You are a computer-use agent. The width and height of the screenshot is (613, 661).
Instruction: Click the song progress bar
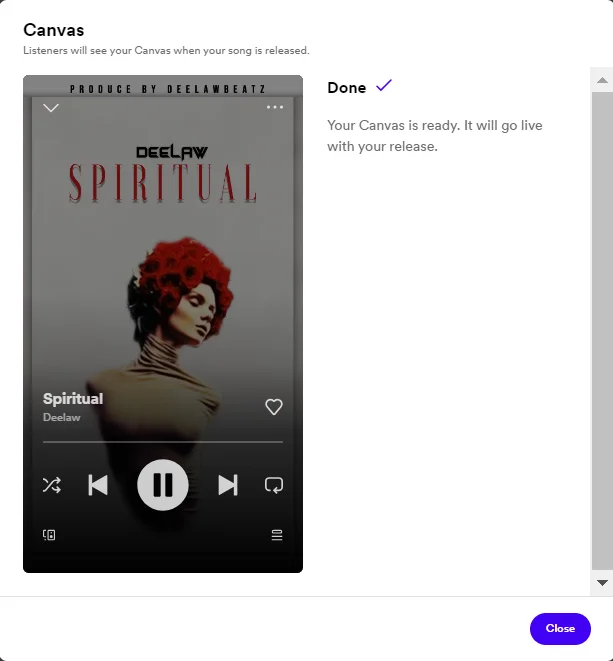point(163,442)
